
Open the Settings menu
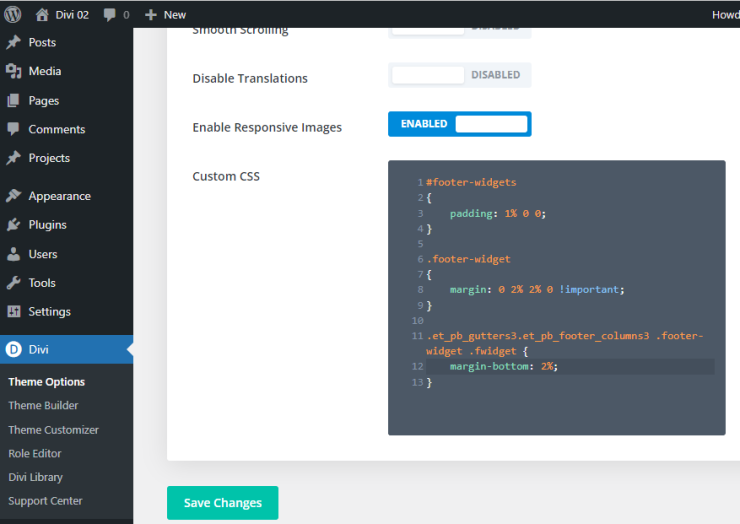tap(67, 312)
